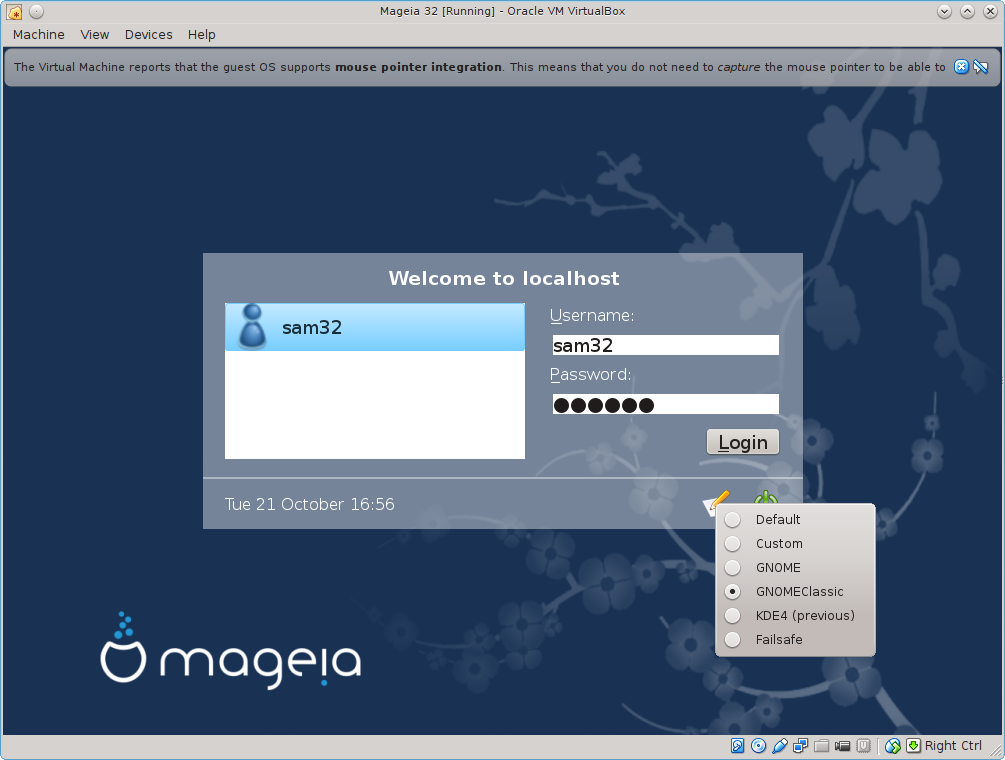Open the shared folders status icon
The height and width of the screenshot is (760, 1005).
822,745
